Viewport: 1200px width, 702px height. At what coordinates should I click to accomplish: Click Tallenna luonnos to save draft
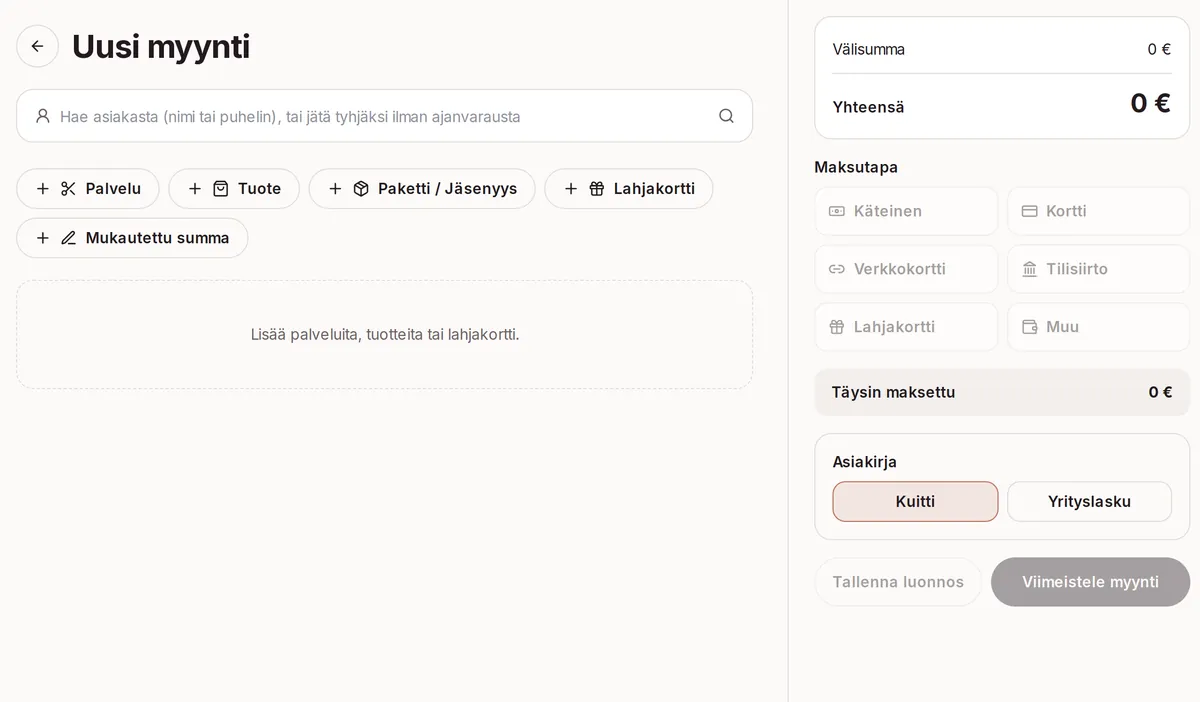pyautogui.click(x=898, y=582)
